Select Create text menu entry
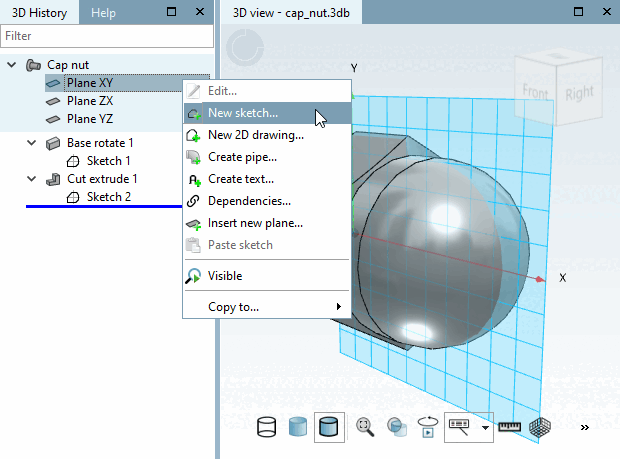Screen dimensions: 620x459 (x=268, y=179)
